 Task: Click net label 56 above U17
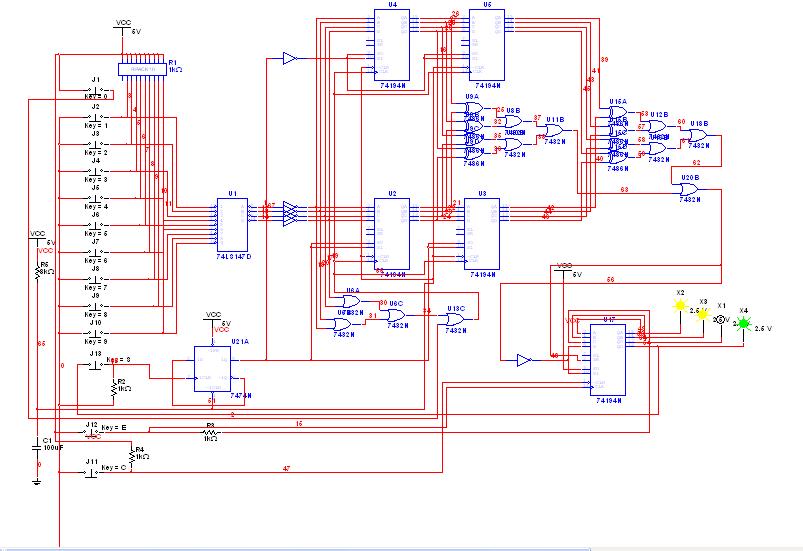tap(610, 280)
